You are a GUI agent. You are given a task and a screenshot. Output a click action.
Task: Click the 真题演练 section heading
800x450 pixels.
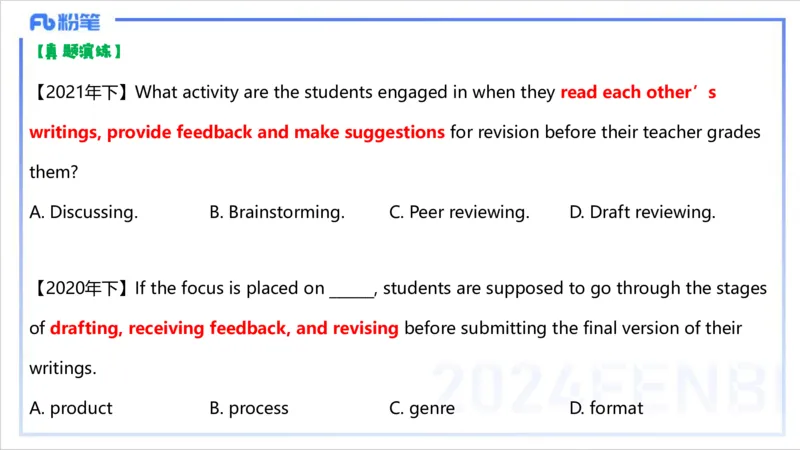coord(77,50)
